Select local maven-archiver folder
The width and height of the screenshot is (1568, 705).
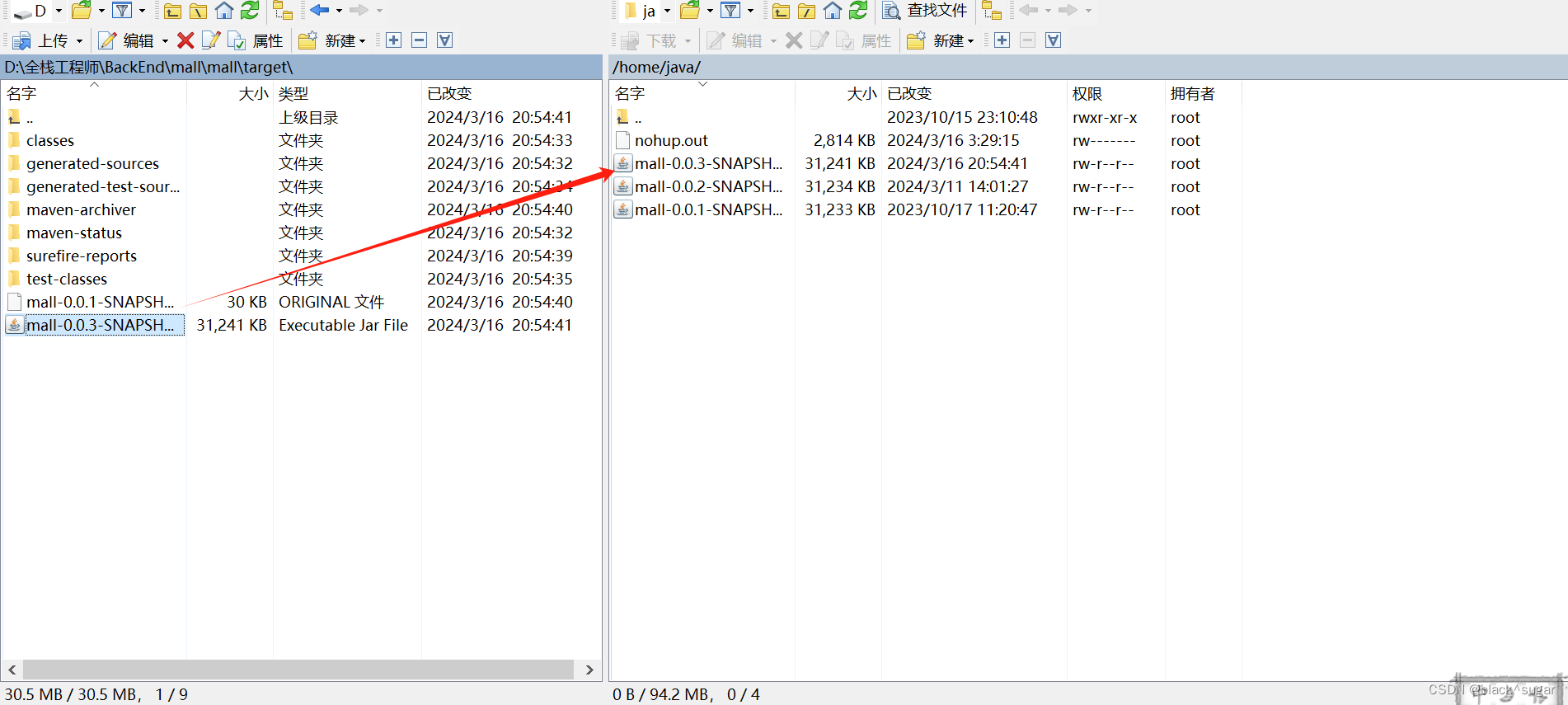tap(81, 209)
